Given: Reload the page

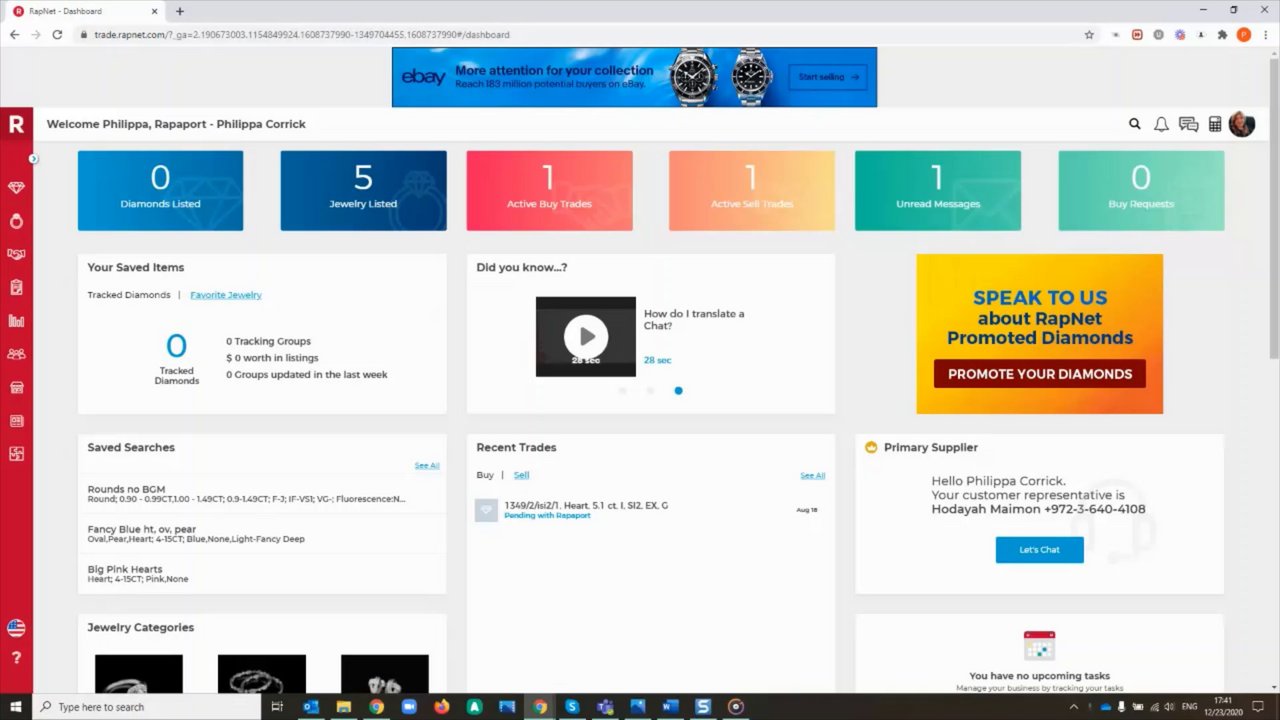Looking at the screenshot, I should [57, 34].
